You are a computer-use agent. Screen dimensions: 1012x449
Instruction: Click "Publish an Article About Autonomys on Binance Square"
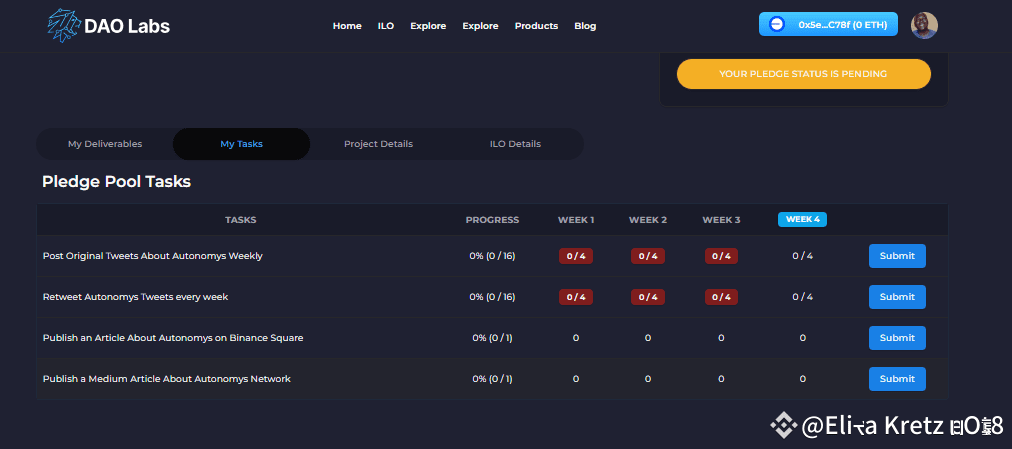[x=173, y=337]
